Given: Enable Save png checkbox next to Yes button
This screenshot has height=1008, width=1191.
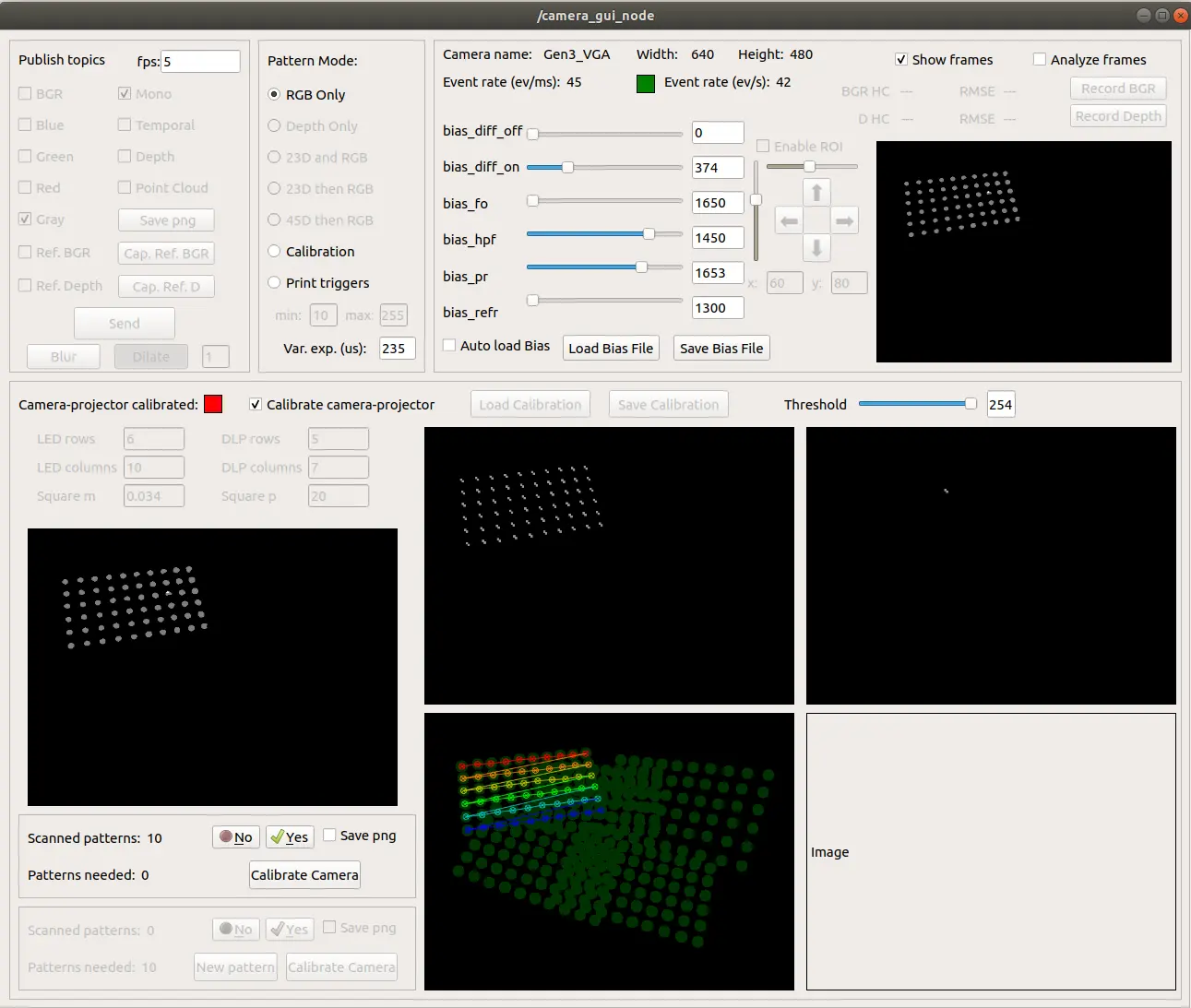Looking at the screenshot, I should coord(329,835).
